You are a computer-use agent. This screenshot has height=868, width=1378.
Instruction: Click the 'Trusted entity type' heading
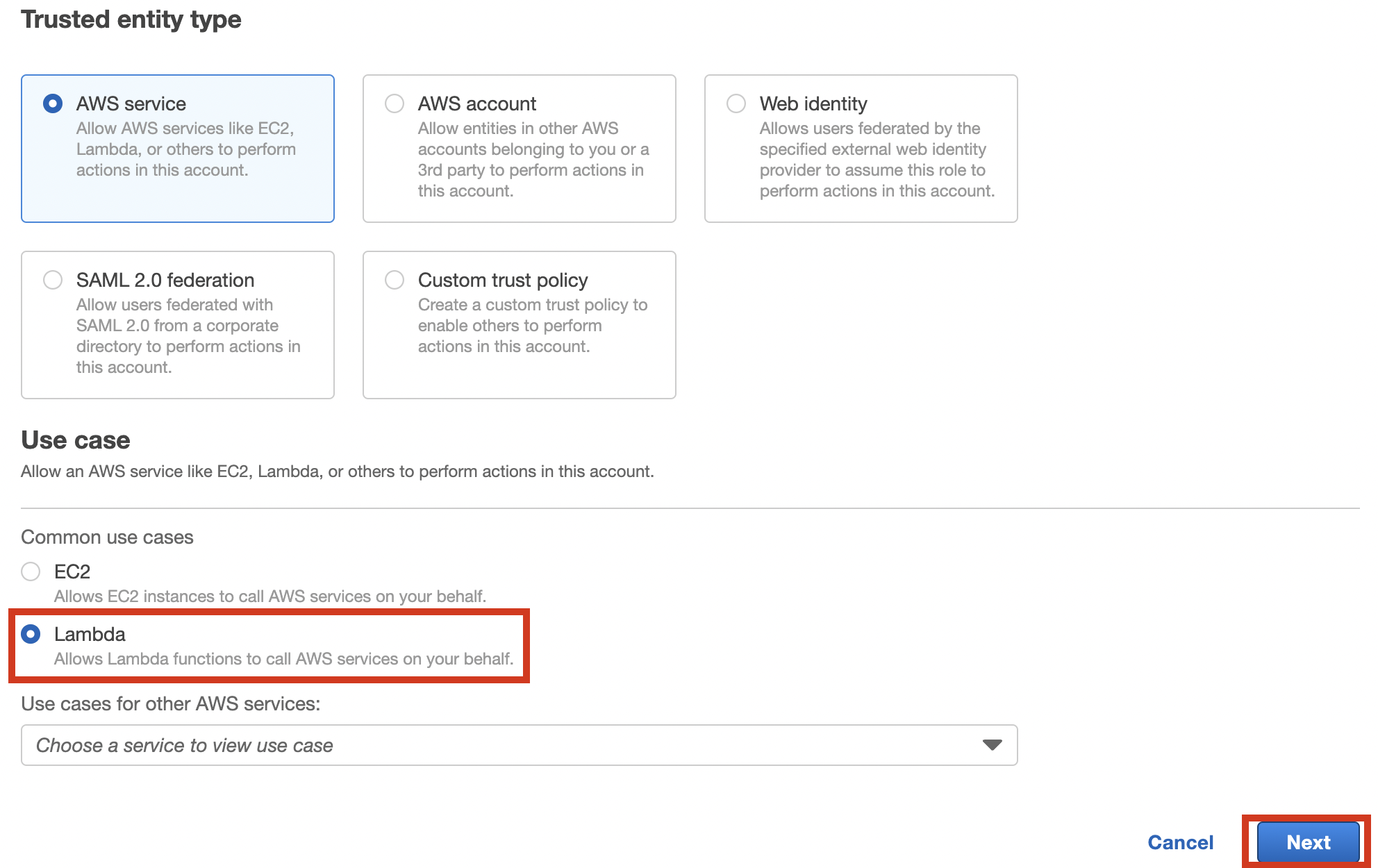pos(131,19)
